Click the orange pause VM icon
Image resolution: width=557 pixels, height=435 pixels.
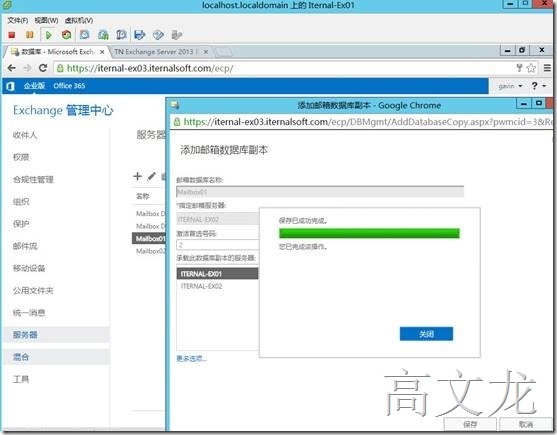(30, 35)
